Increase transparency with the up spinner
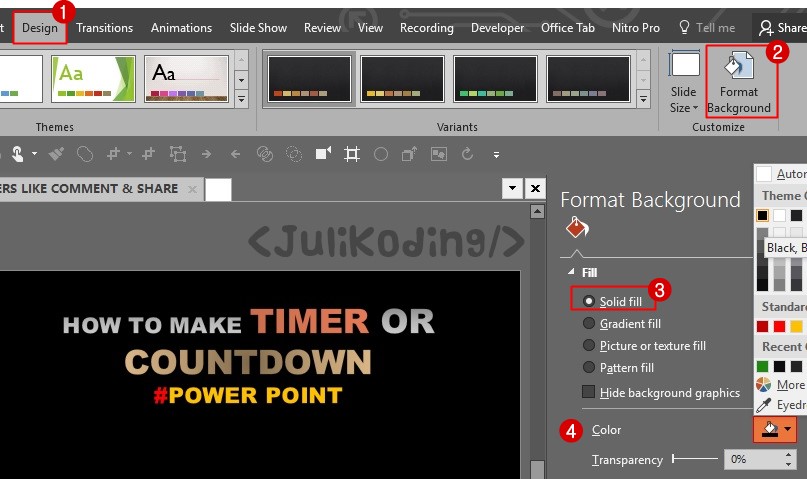The width and height of the screenshot is (807, 479). tap(788, 454)
